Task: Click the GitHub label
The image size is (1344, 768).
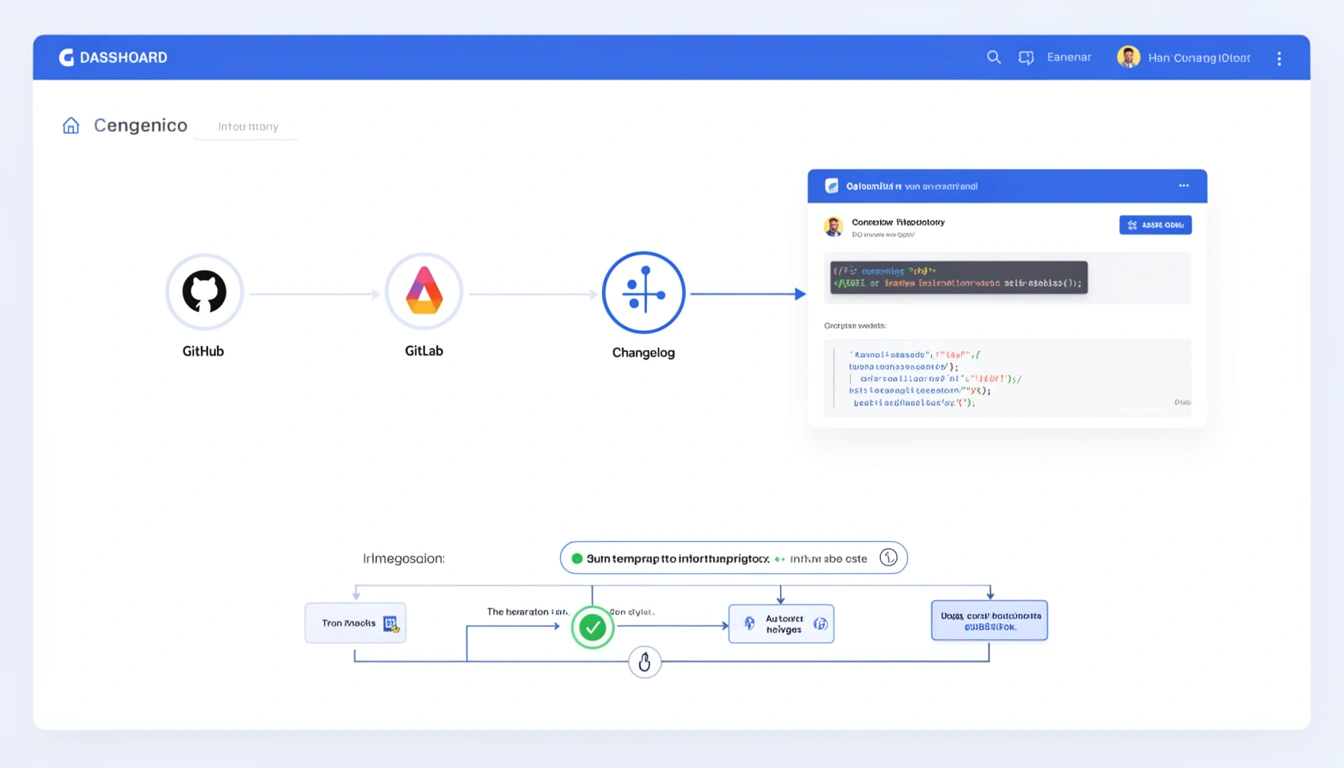Action: 203,351
